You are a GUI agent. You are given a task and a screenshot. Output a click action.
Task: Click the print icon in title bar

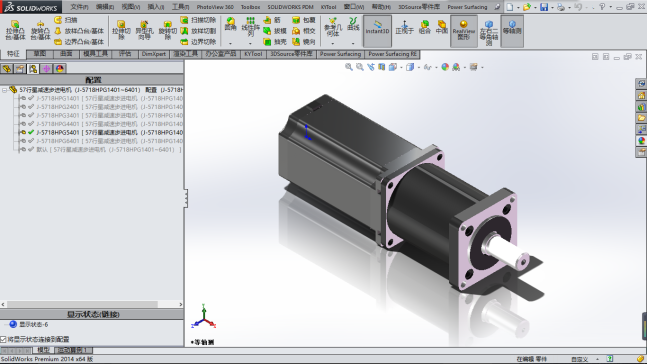pyautogui.click(x=560, y=7)
